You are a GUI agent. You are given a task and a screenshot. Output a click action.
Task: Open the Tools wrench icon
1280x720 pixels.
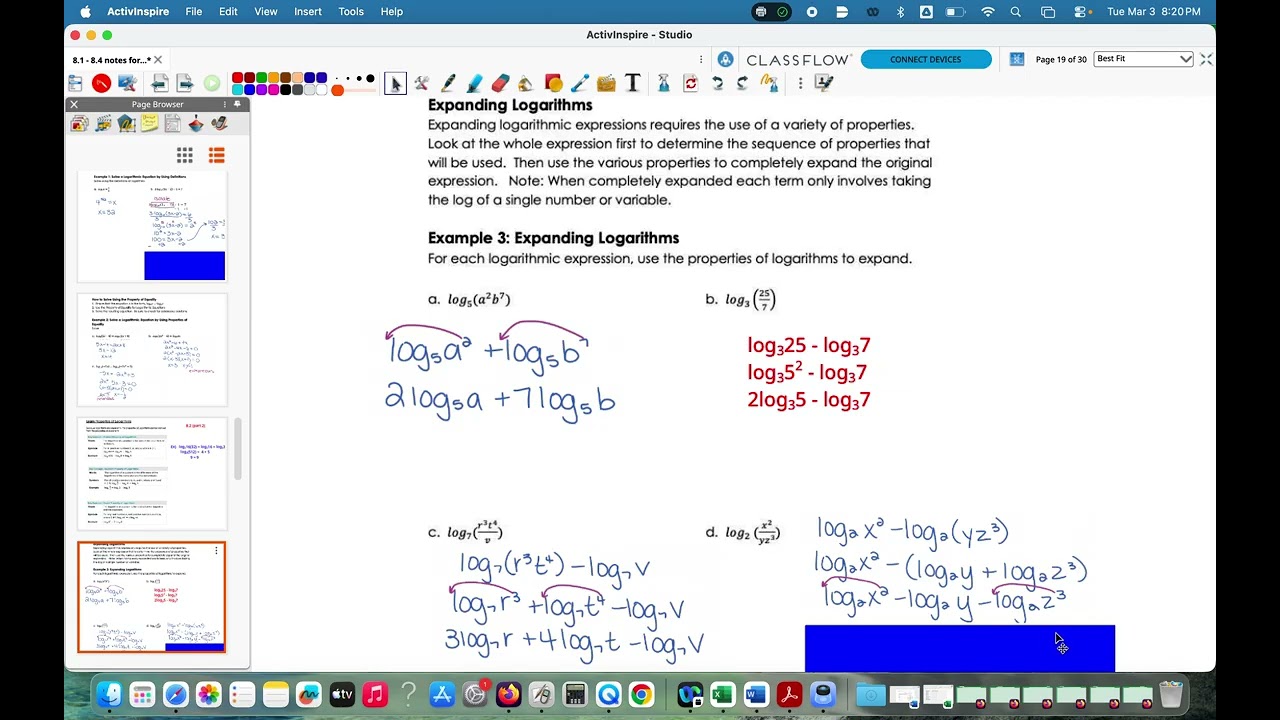coord(422,84)
